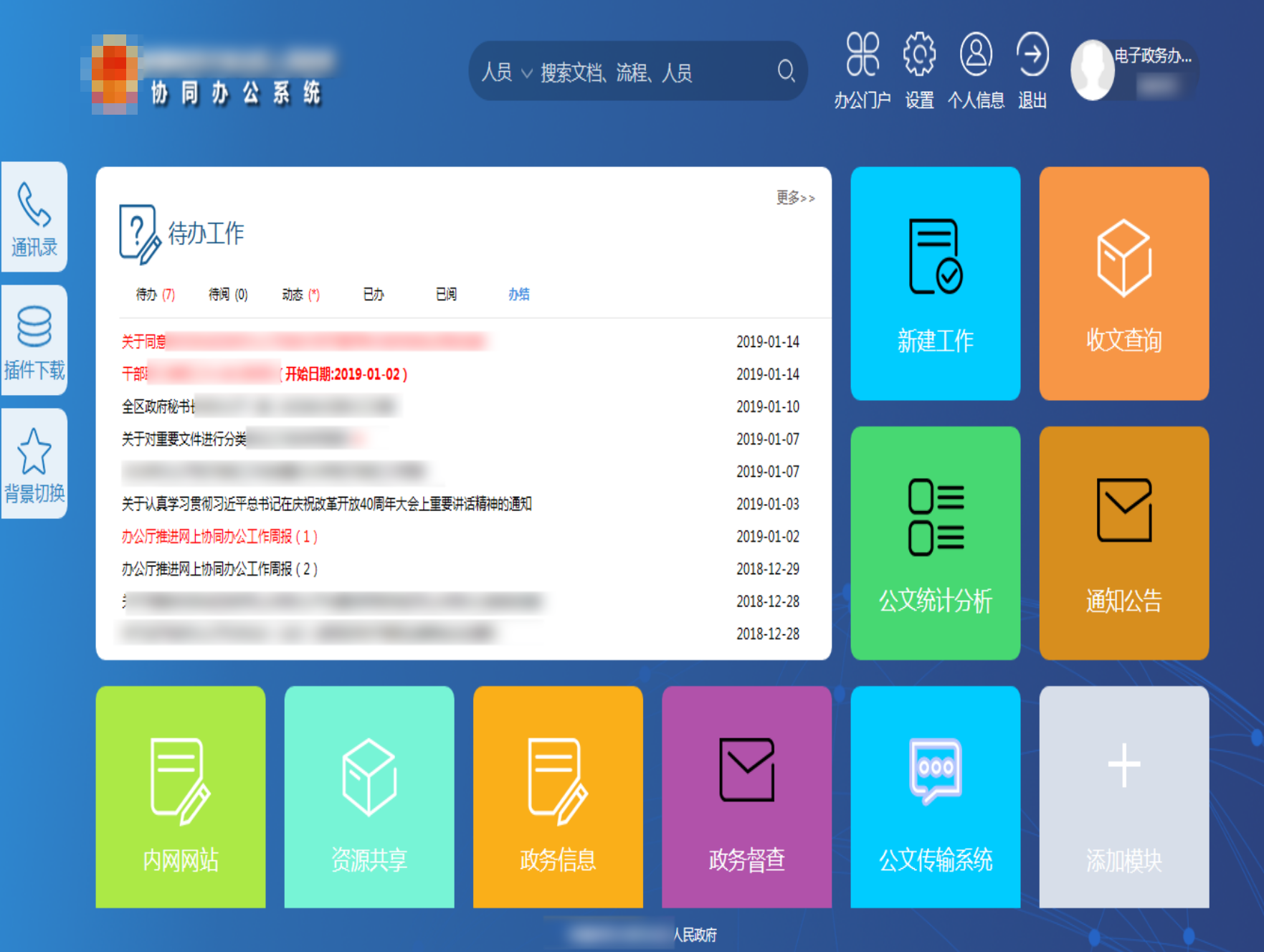Viewport: 1264px width, 952px height.
Task: Click the 待办工作 question-pencil icon
Action: tap(140, 234)
